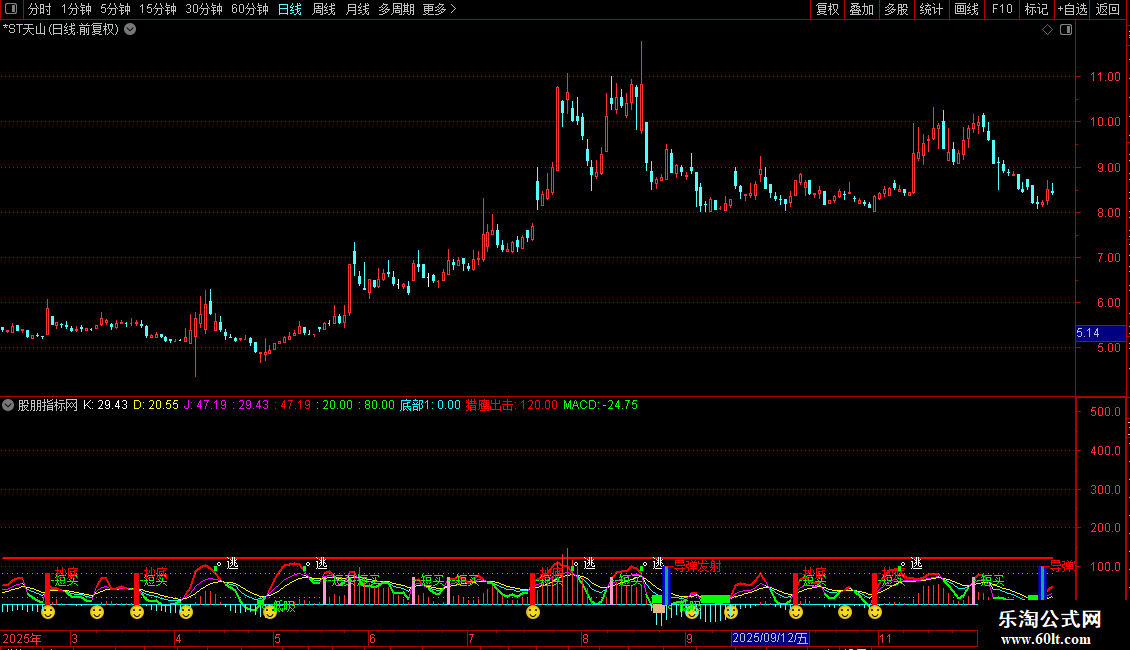Expand the dropdown next to *ST天山 title
Viewport: 1130px width, 650px height.
click(130, 30)
